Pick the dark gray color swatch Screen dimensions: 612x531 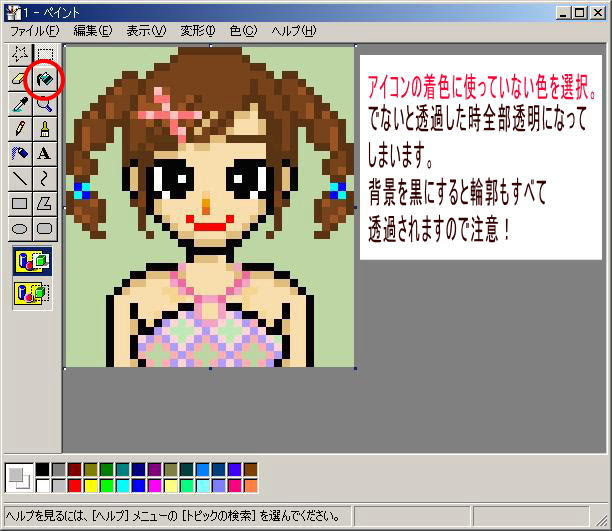59,469
